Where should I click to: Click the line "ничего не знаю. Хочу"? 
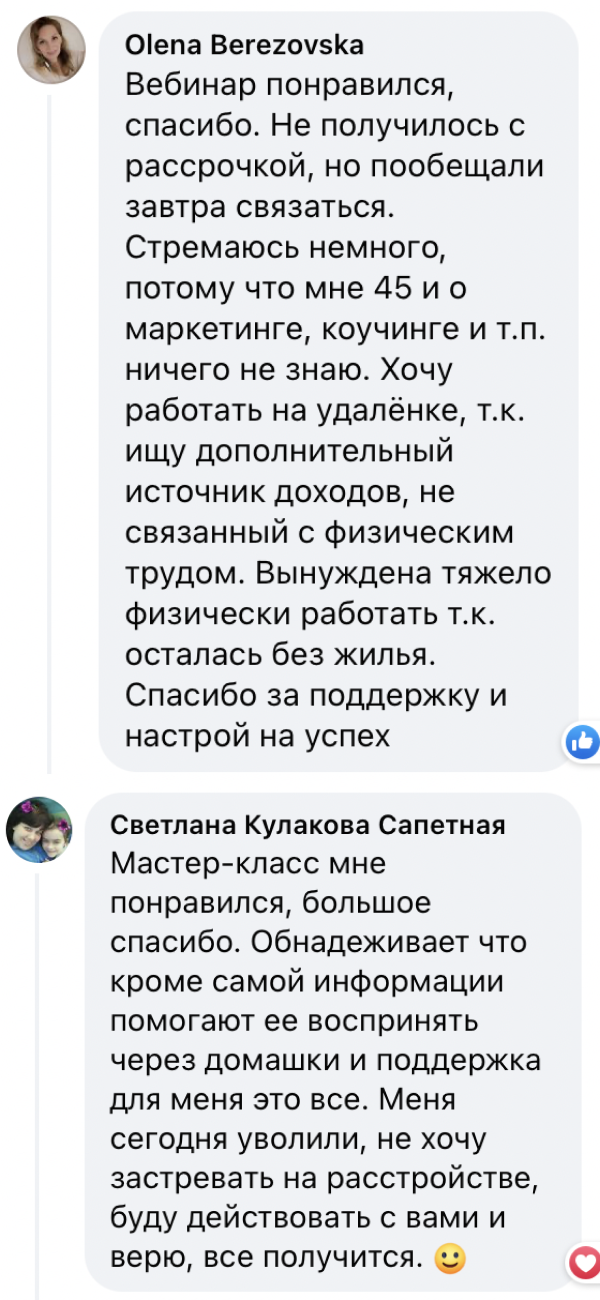click(x=290, y=371)
